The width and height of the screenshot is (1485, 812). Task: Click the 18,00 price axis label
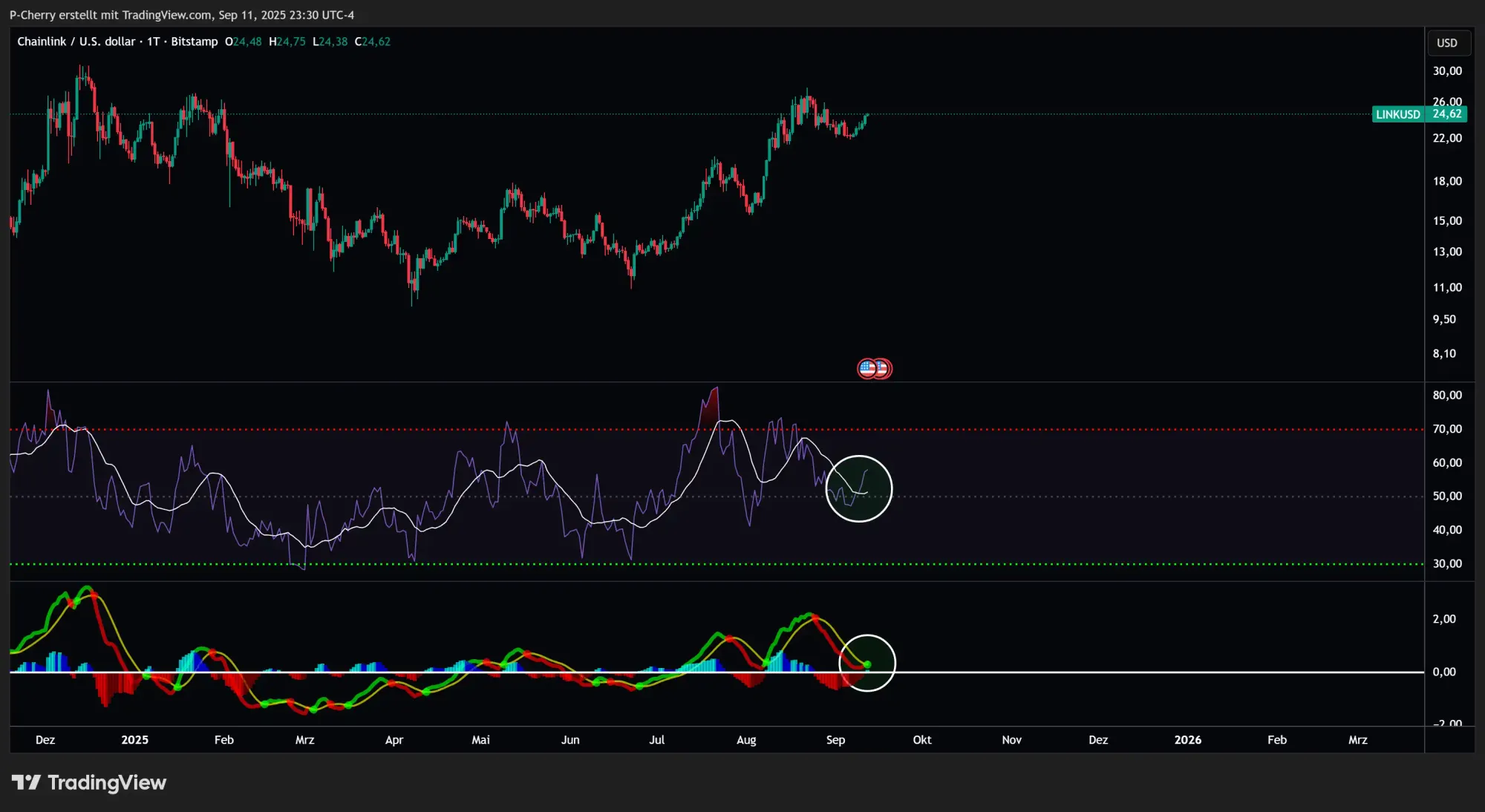coord(1447,181)
